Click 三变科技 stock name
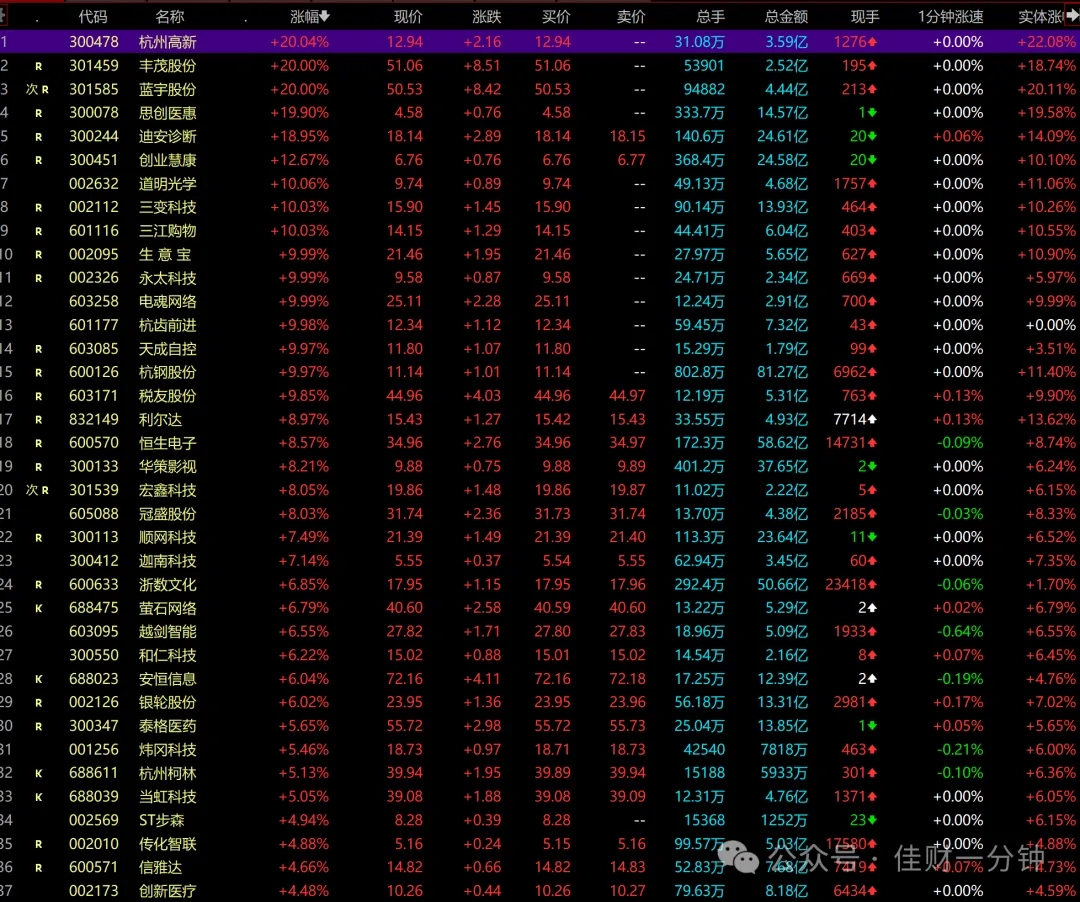 click(x=167, y=207)
